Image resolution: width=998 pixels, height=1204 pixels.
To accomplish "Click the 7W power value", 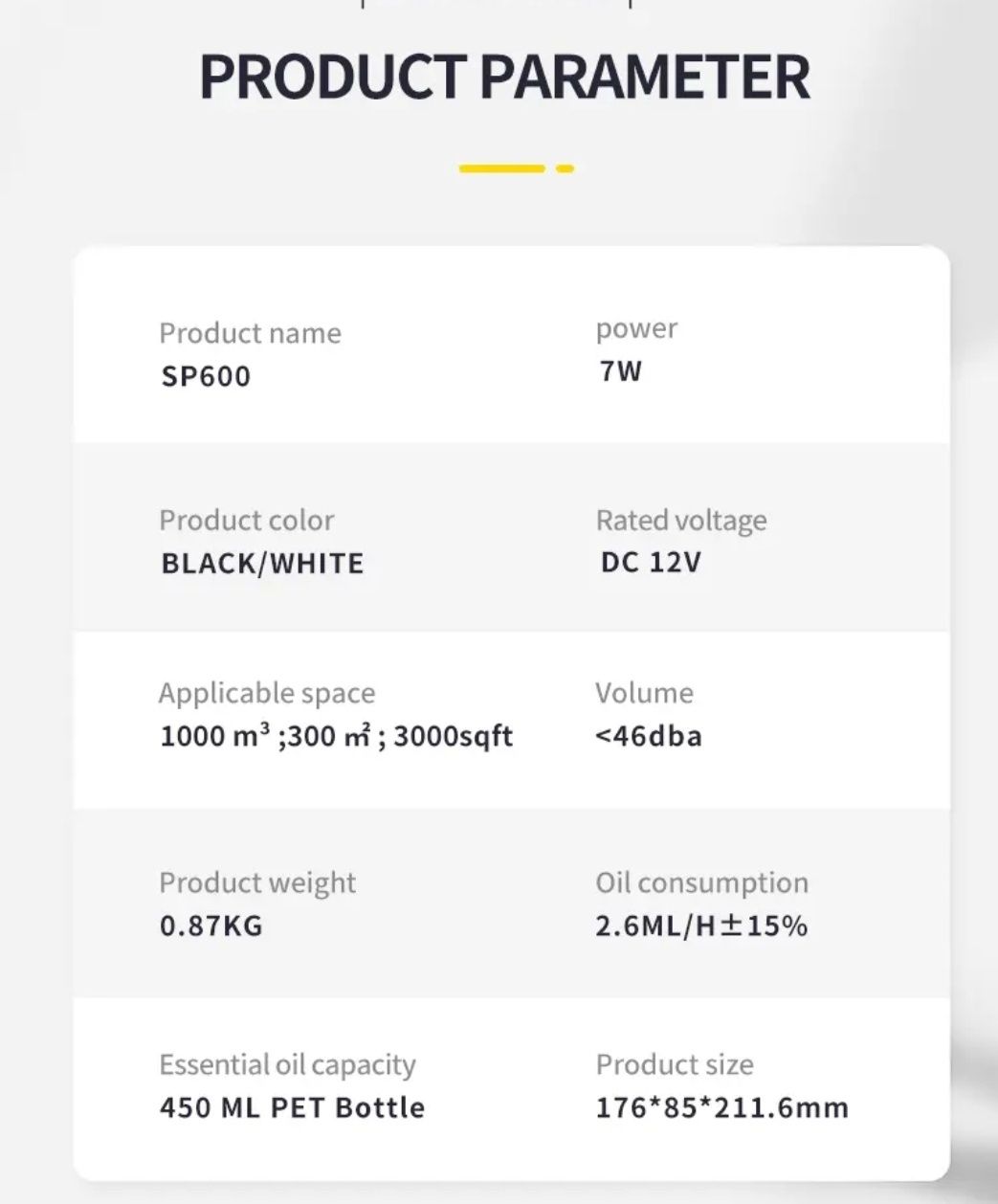I will coord(621,370).
